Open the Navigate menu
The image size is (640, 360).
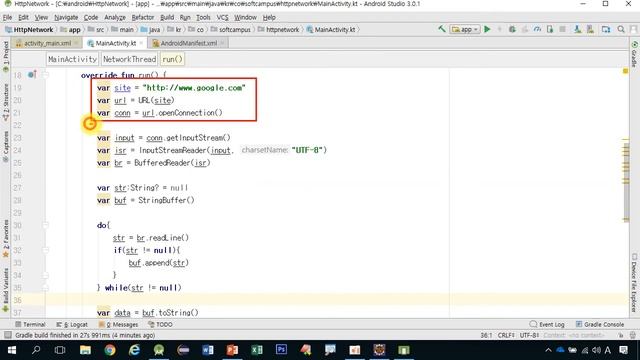(x=66, y=18)
